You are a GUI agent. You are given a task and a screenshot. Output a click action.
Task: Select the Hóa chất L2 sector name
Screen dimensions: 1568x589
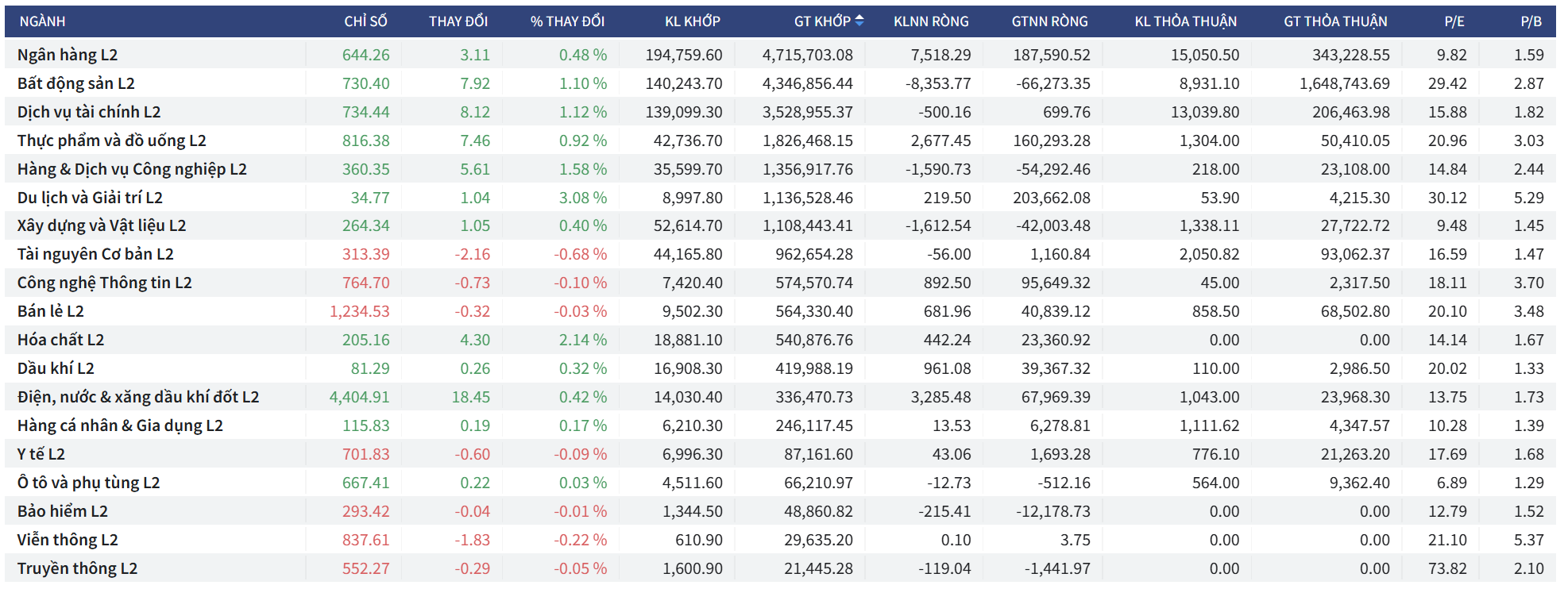[61, 340]
